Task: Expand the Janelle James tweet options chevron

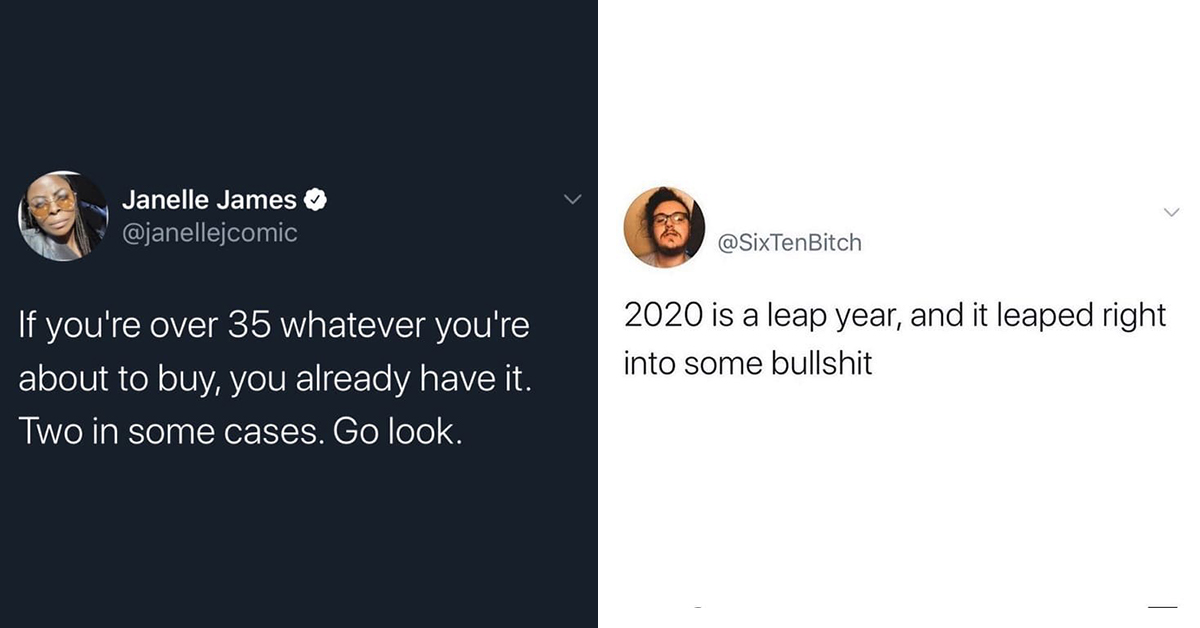Action: click(x=572, y=200)
